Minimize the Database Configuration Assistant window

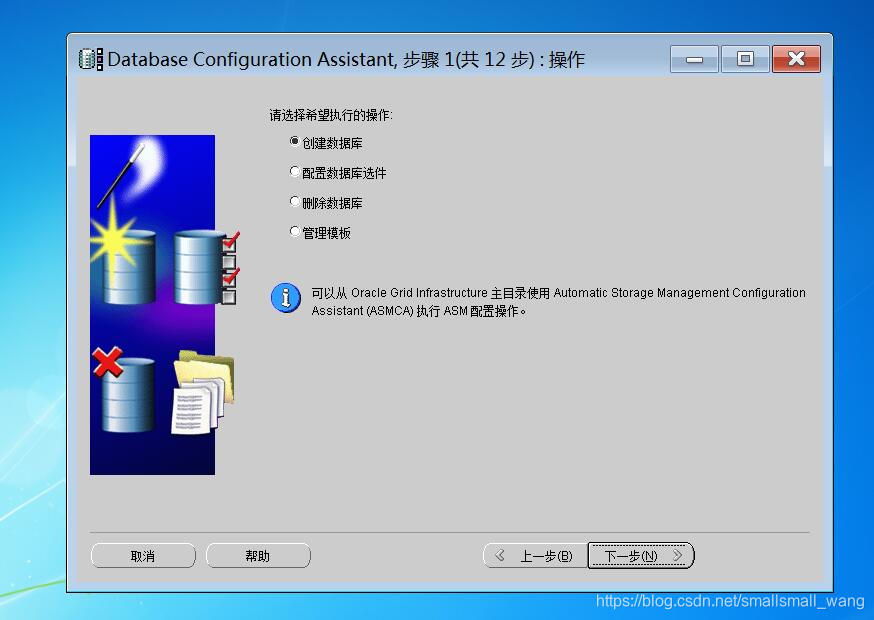694,59
